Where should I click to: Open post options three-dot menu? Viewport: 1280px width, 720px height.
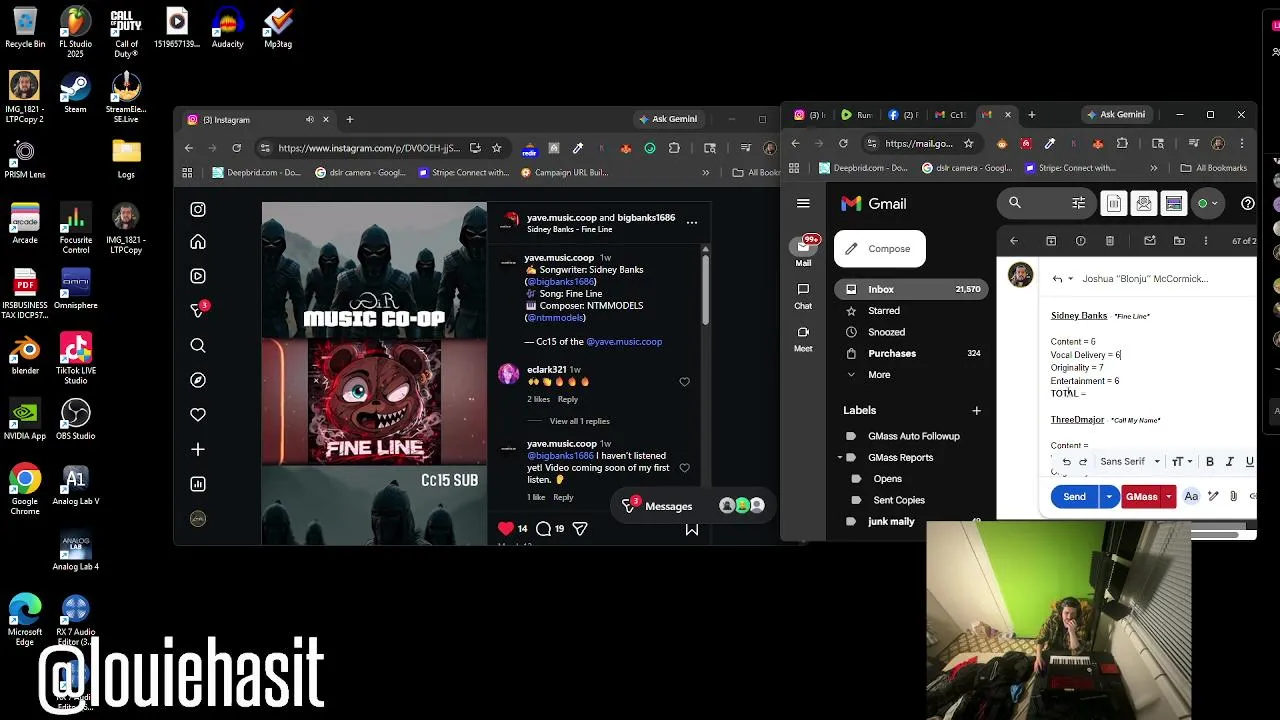(x=691, y=223)
